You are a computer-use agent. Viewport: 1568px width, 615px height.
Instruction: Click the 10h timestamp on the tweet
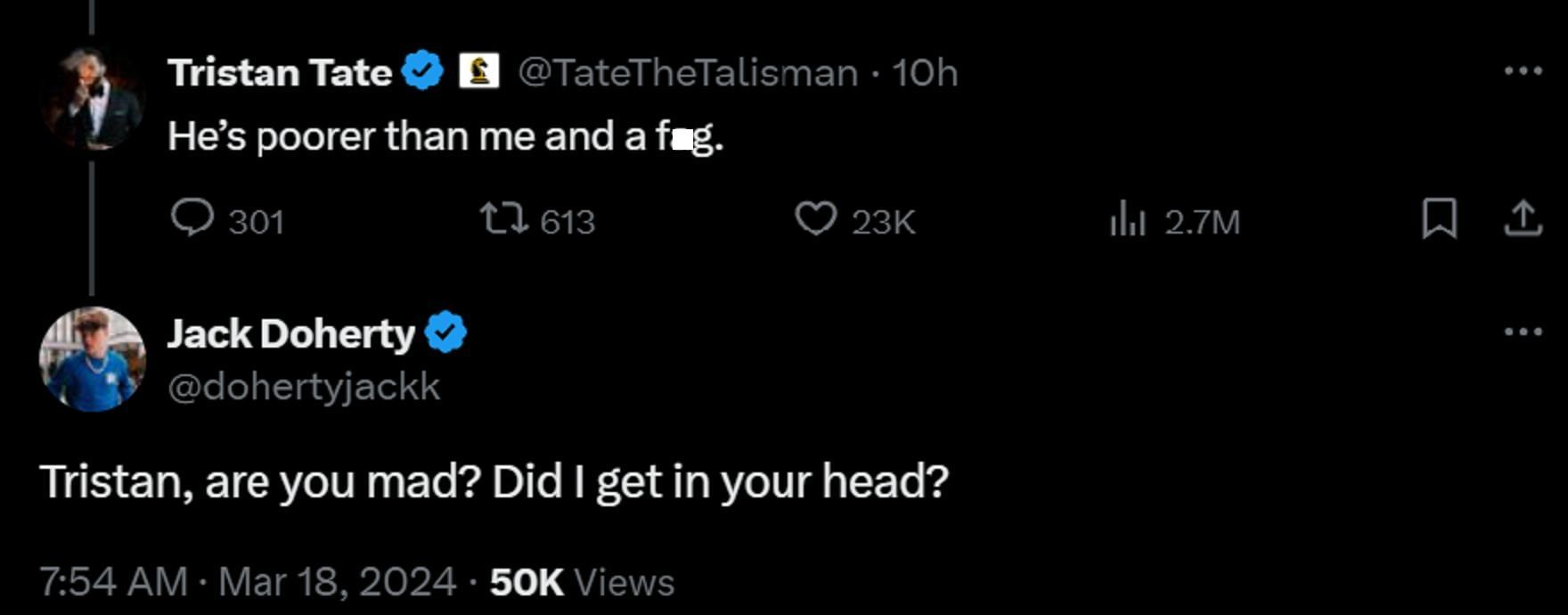pos(925,72)
